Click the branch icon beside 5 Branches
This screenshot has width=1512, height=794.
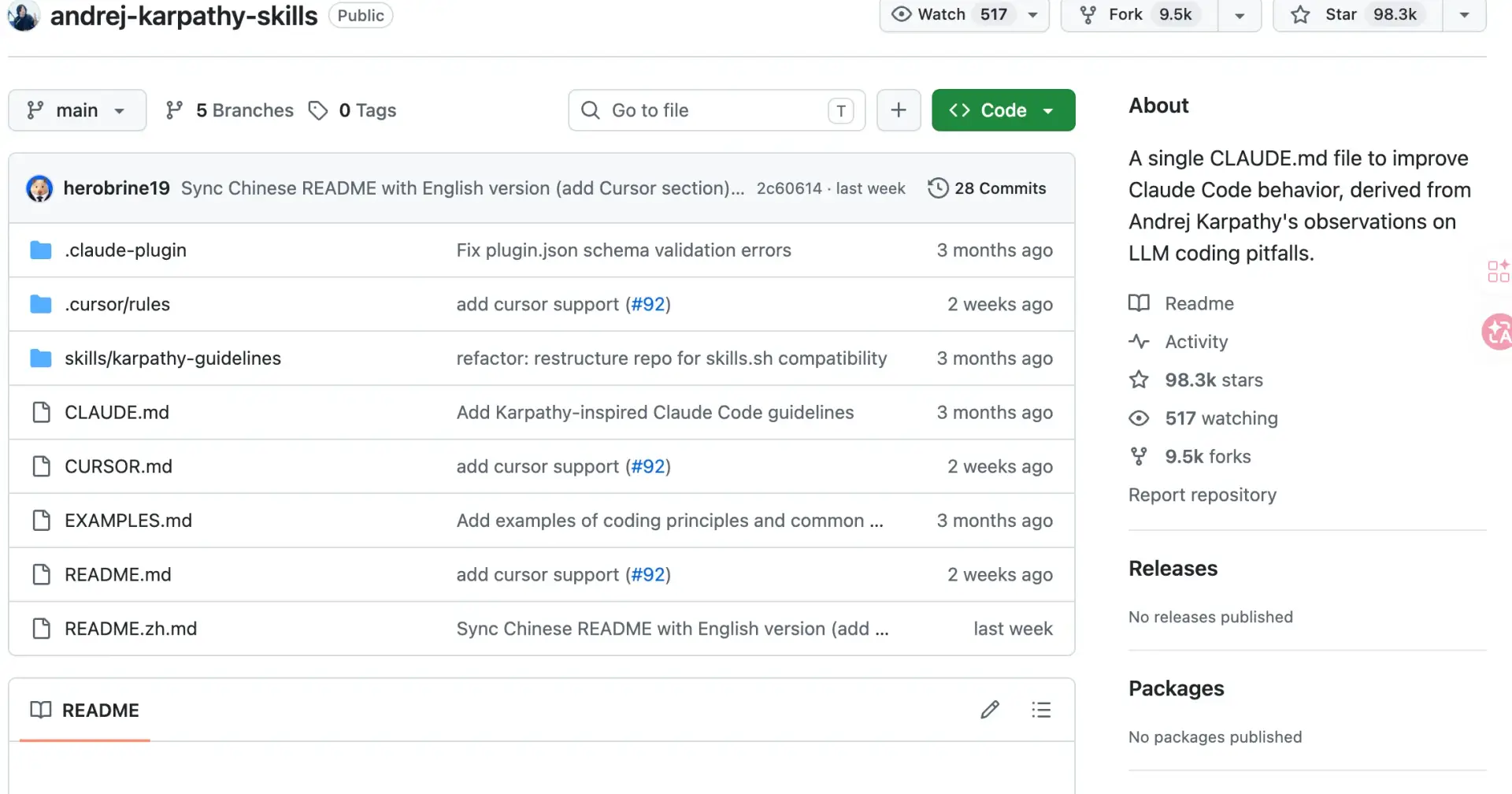[x=174, y=110]
